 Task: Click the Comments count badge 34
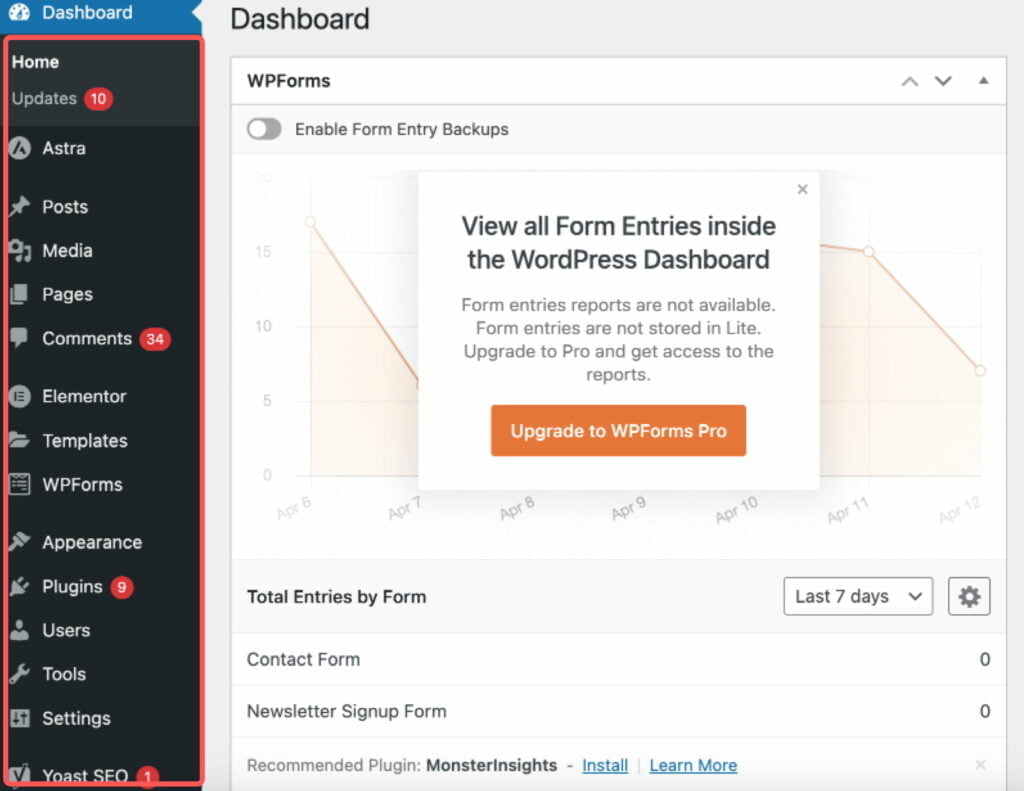[x=155, y=339]
